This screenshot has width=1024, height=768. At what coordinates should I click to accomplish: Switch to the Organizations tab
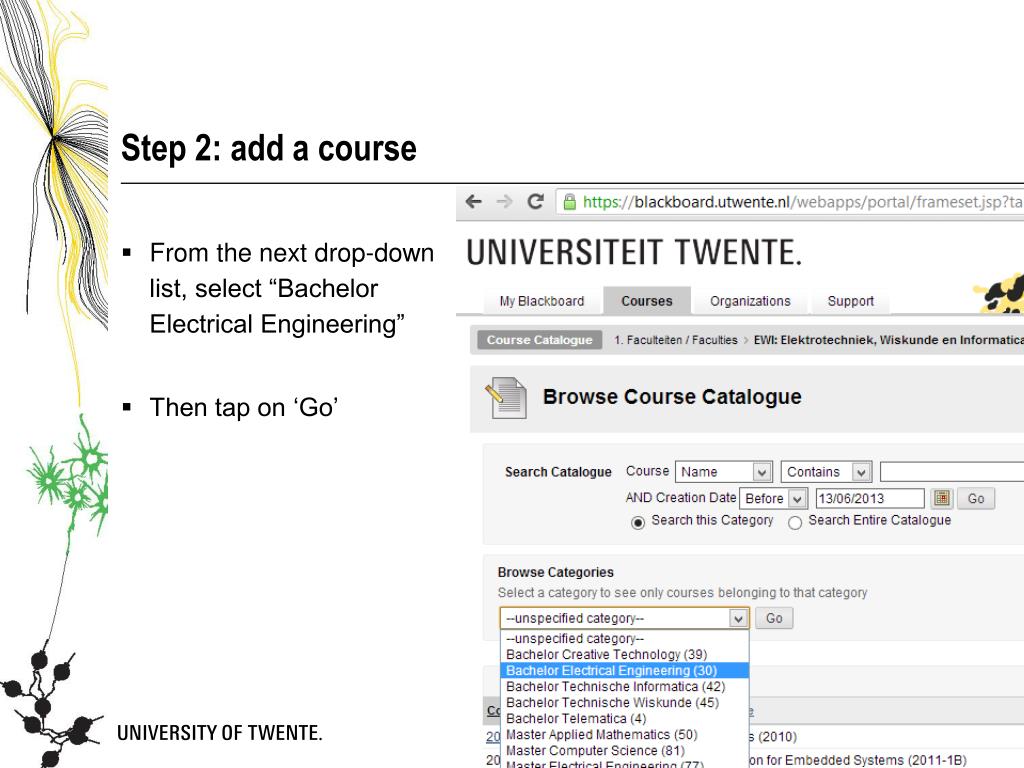[x=750, y=301]
